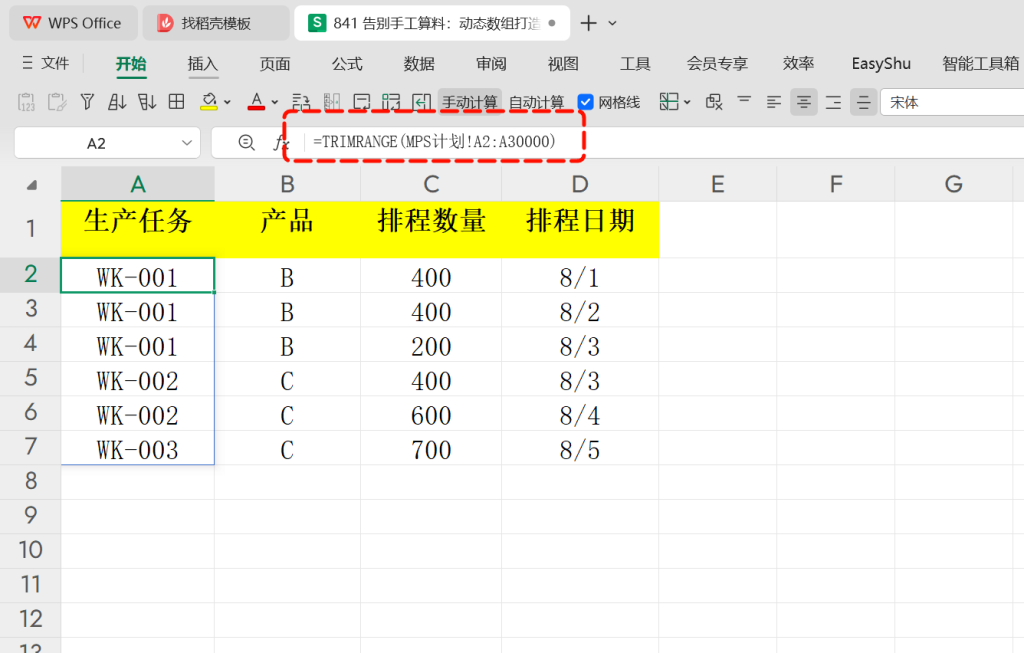
Task: Open the Name Box dropdown arrow
Action: pyautogui.click(x=187, y=143)
